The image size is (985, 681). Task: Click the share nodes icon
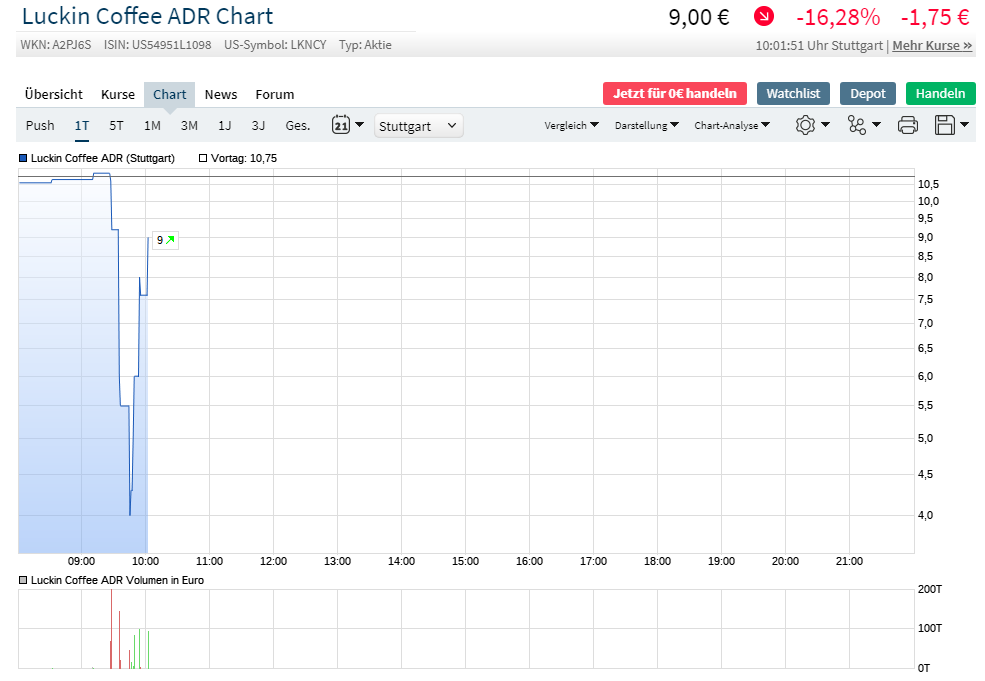[856, 125]
